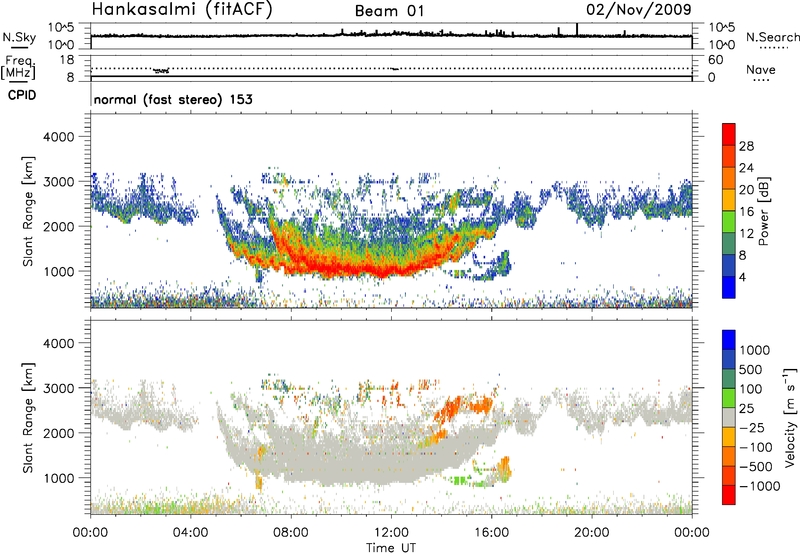Click 'normal (fast stereo) 153' text
Viewport: 800px width, 554px height.
pos(173,99)
